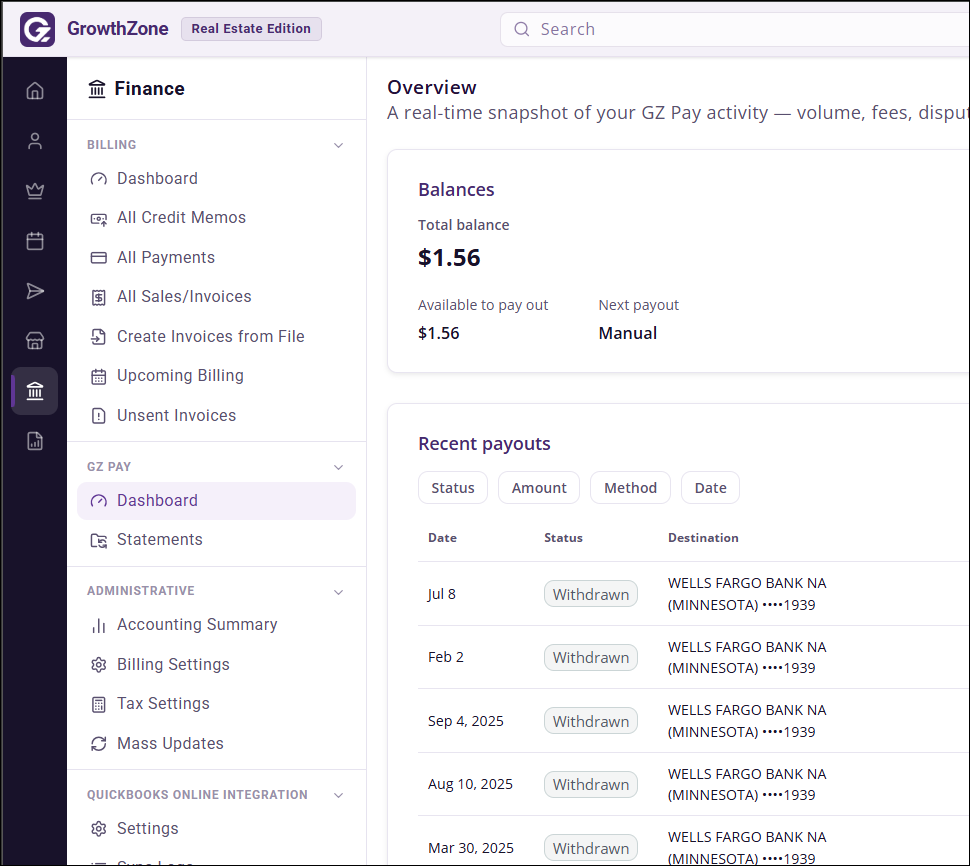This screenshot has width=970, height=866.
Task: Click the Feb 2 payout date
Action: 445,657
